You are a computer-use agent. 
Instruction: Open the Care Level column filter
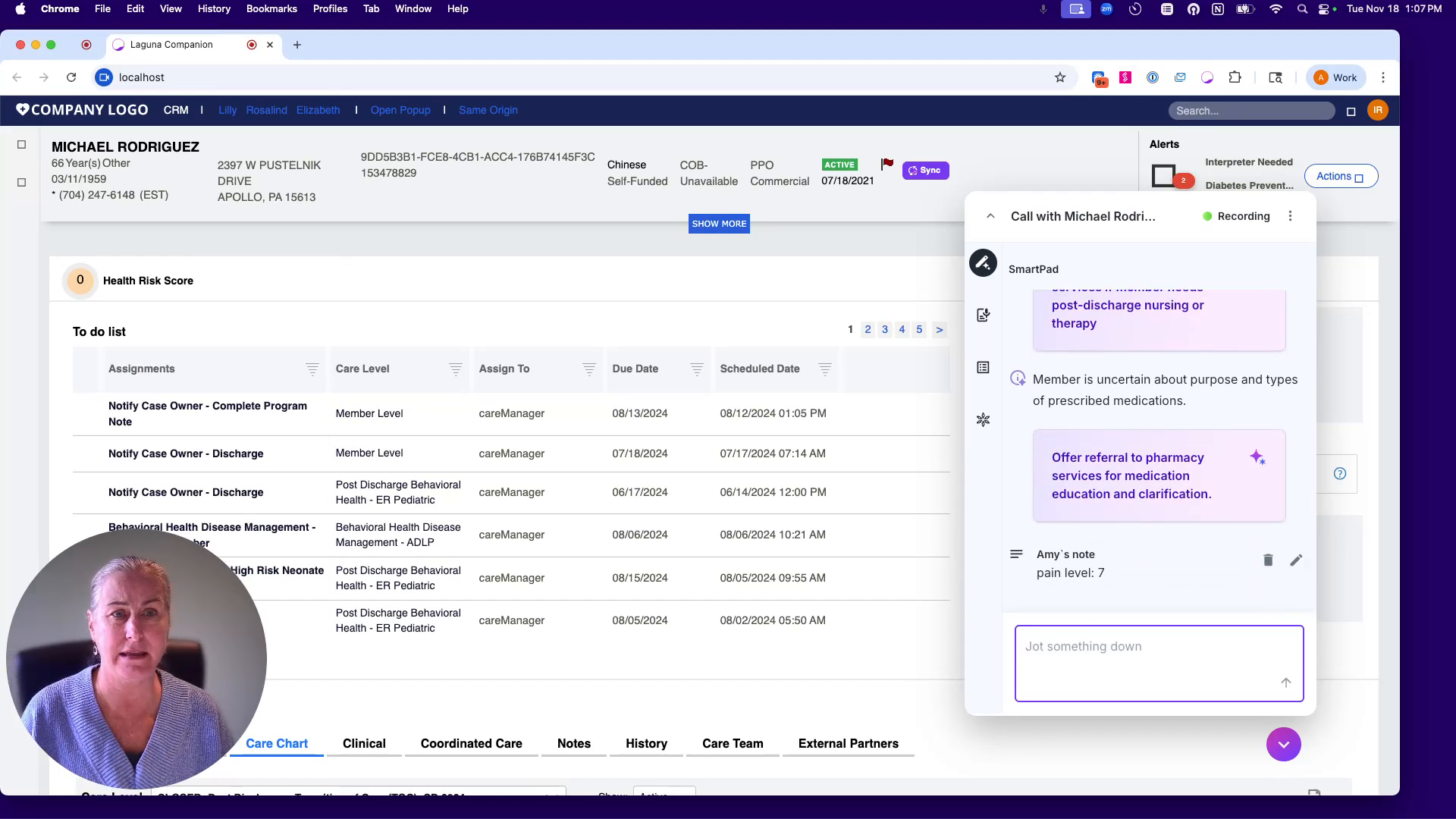coord(456,371)
